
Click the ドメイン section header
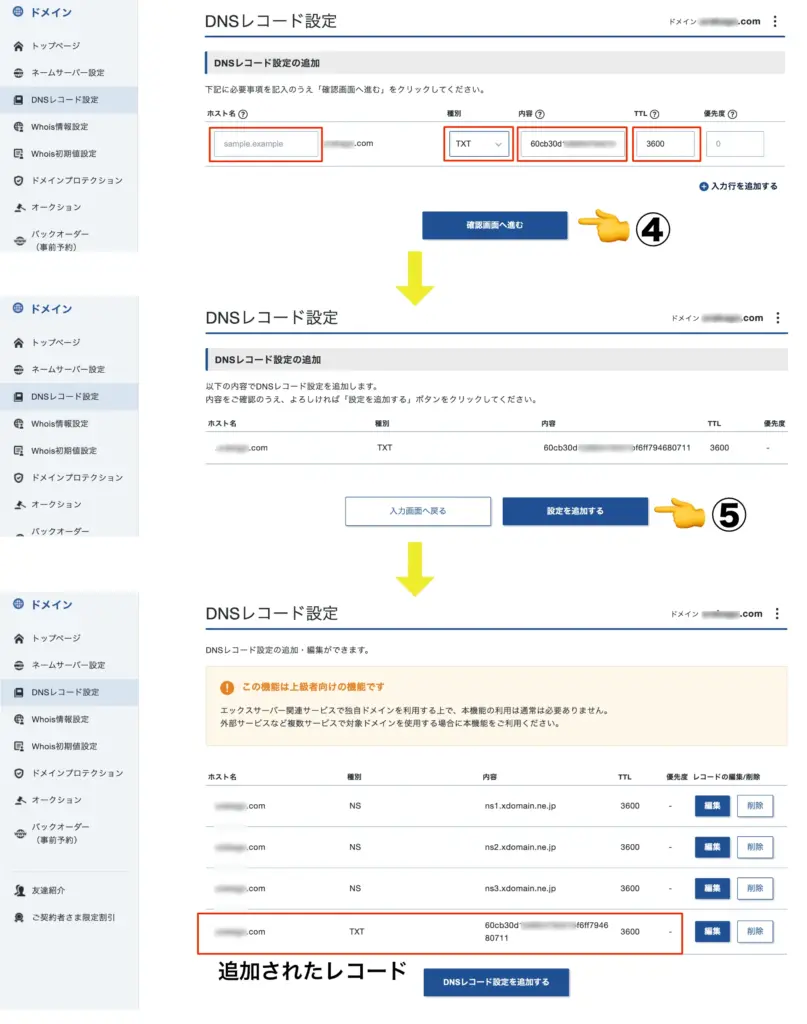tap(40, 13)
